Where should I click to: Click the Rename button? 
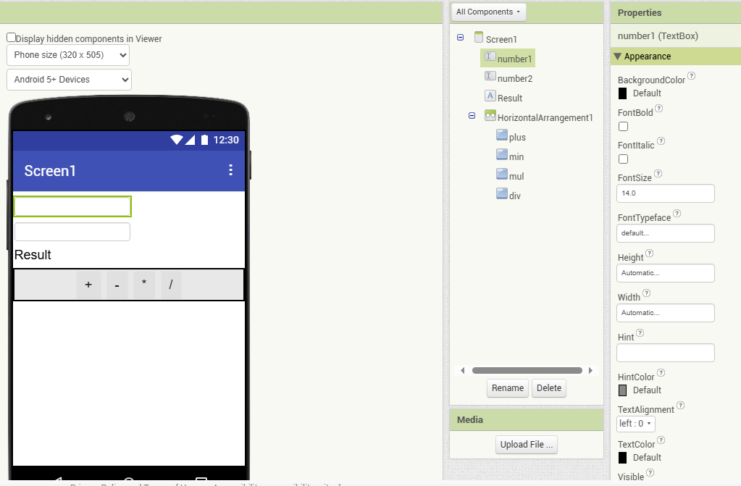[x=507, y=388]
